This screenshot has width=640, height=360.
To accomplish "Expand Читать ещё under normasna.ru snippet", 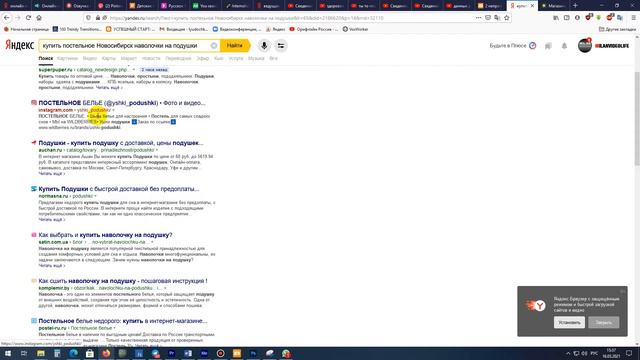I will 52,220.
